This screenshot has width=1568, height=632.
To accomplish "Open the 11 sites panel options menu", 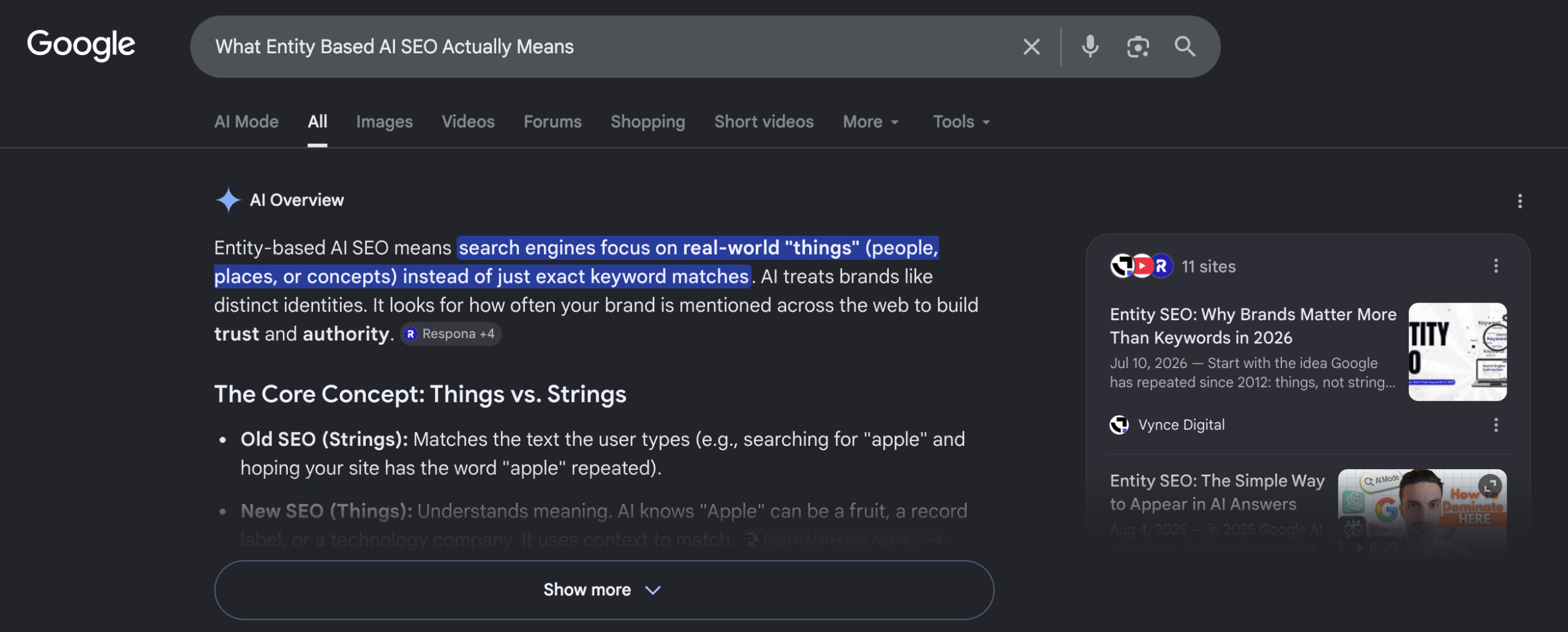I will click(1496, 266).
